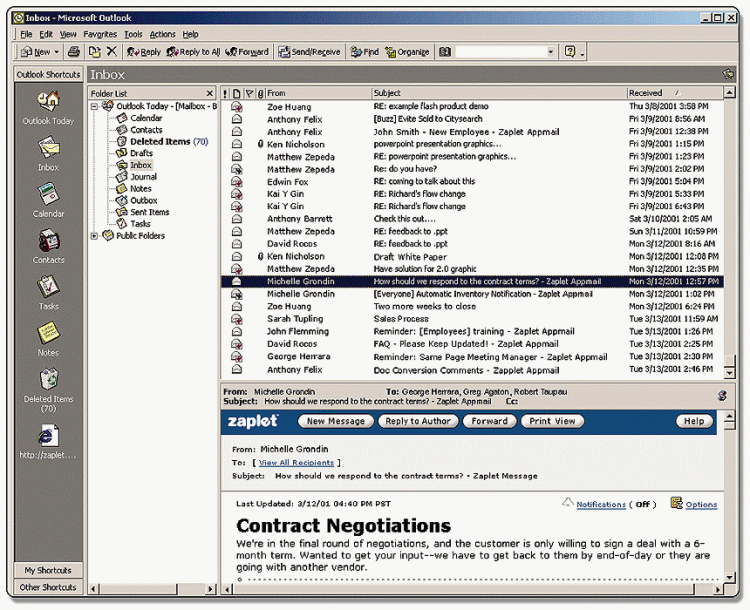This screenshot has width=750, height=610.
Task: Click the Help question mark icon
Action: click(570, 51)
